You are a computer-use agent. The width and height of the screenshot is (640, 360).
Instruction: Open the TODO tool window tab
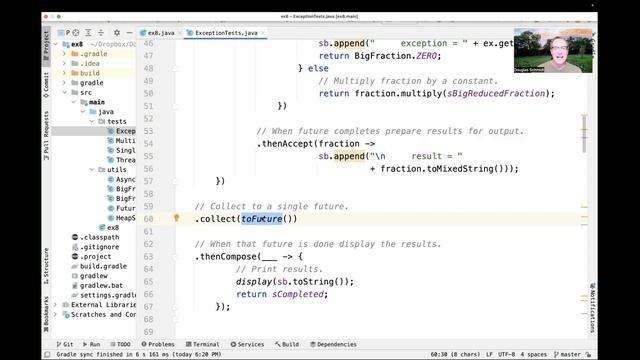(120, 344)
